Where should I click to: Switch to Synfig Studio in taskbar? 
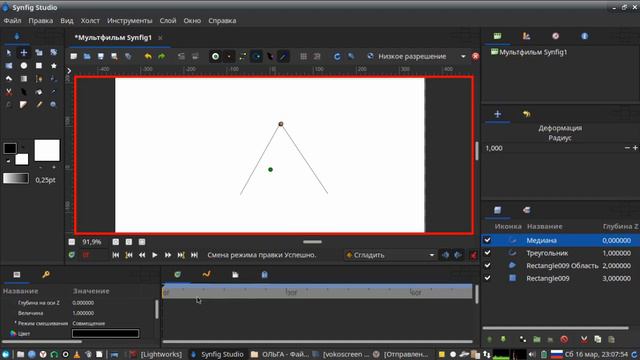(x=218, y=354)
